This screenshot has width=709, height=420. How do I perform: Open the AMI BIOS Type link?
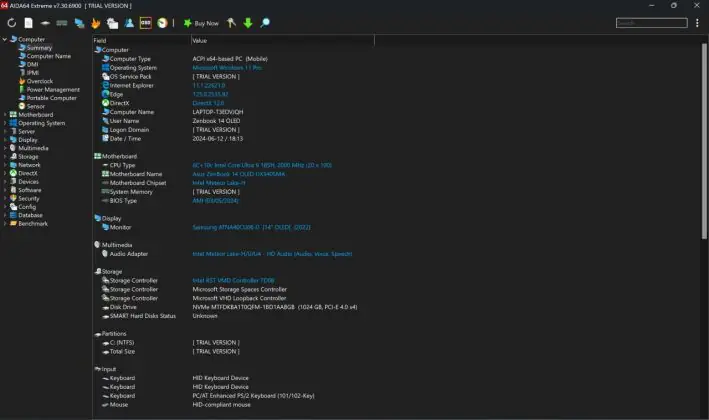(x=215, y=201)
